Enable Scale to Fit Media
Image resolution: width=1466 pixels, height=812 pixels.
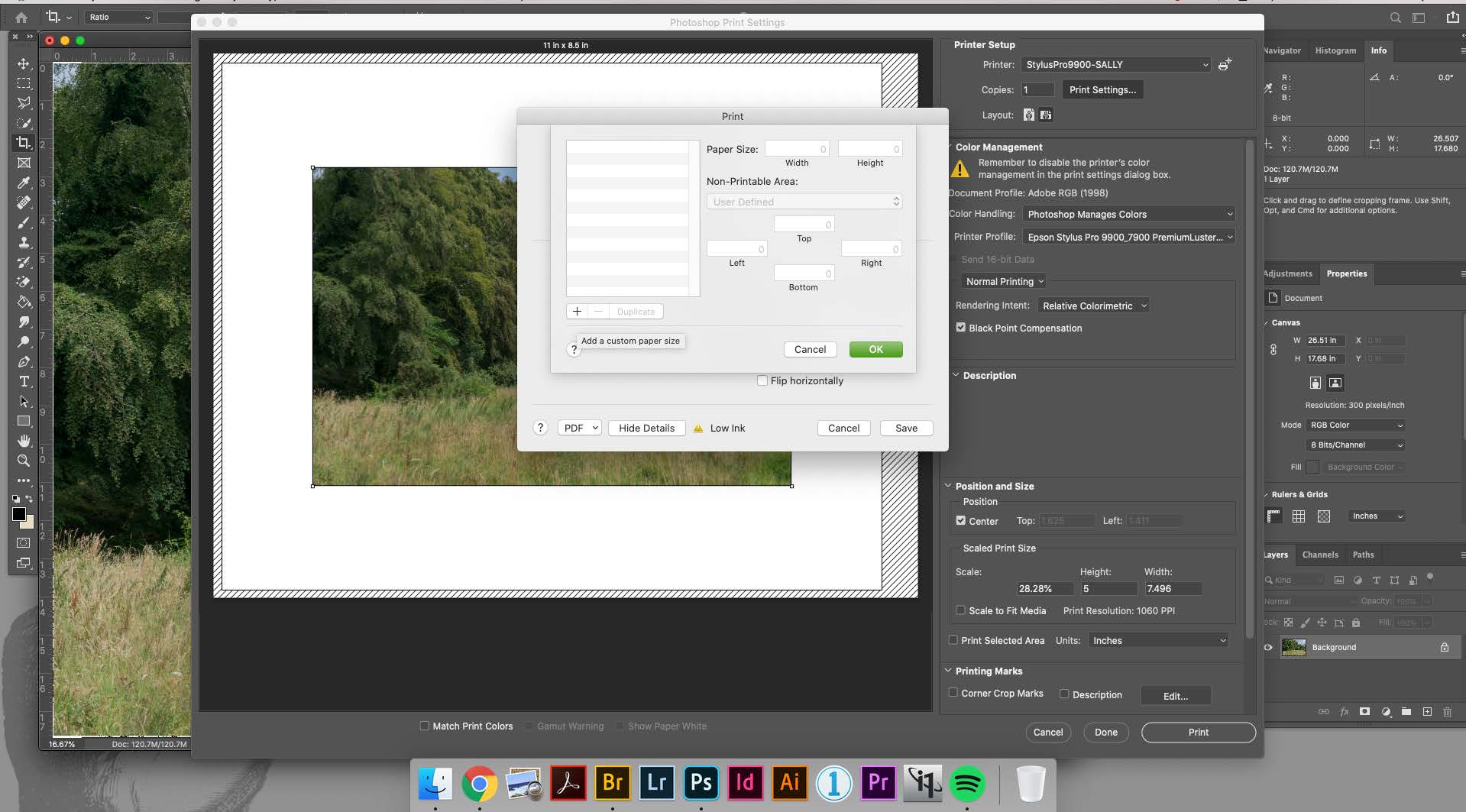(960, 610)
